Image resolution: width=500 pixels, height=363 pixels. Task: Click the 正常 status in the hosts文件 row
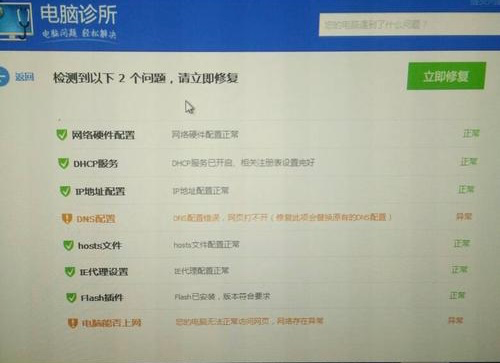click(462, 243)
